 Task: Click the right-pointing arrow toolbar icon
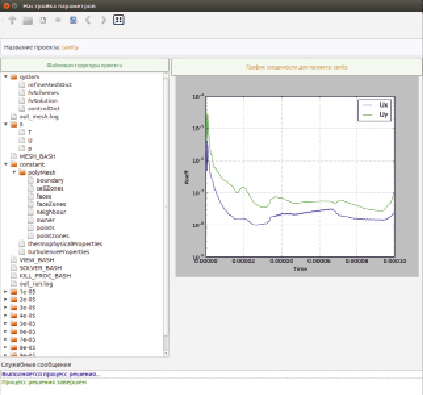[x=103, y=20]
